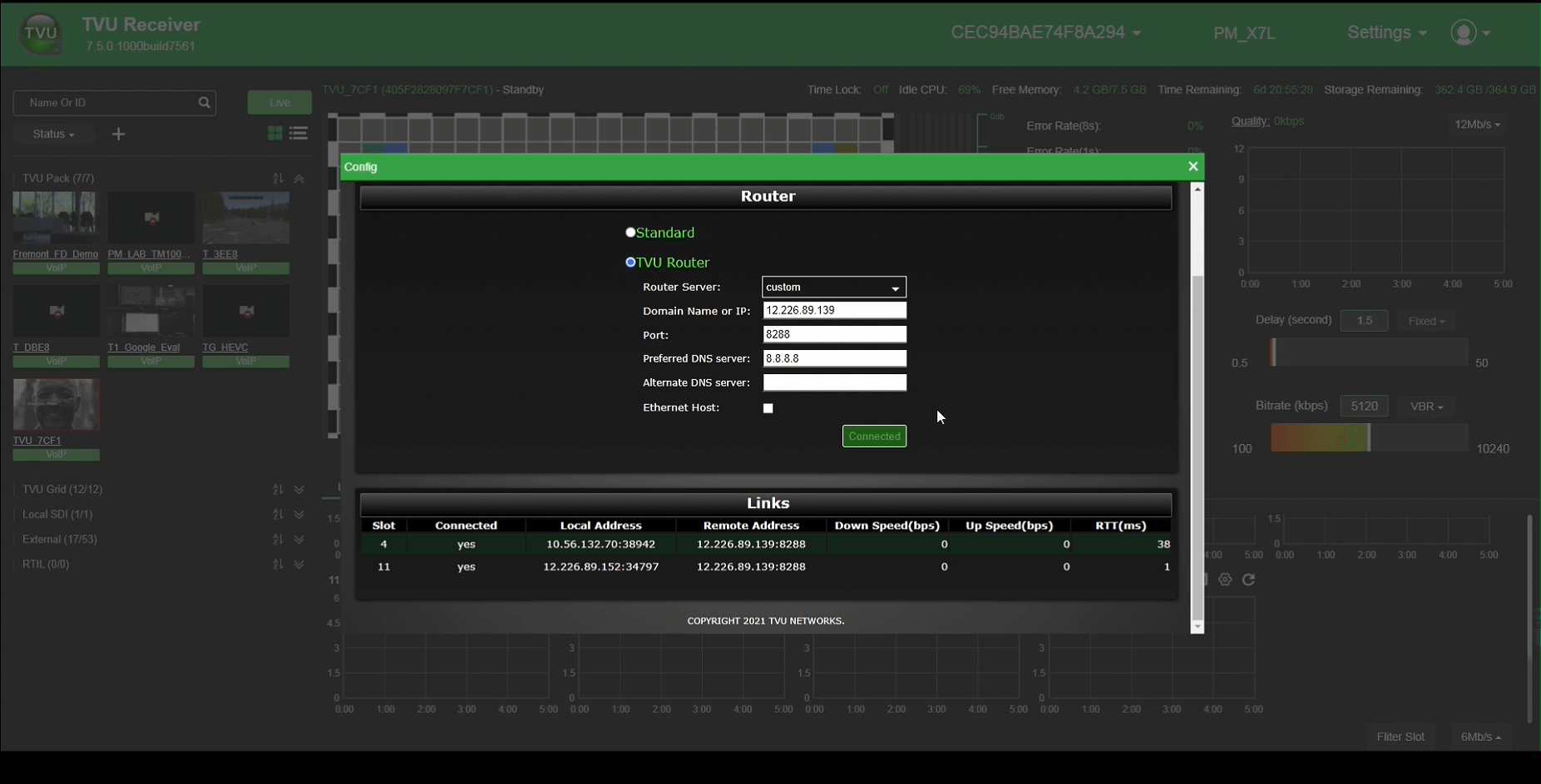
Task: Open the Fixed delay mode dropdown
Action: [1426, 321]
